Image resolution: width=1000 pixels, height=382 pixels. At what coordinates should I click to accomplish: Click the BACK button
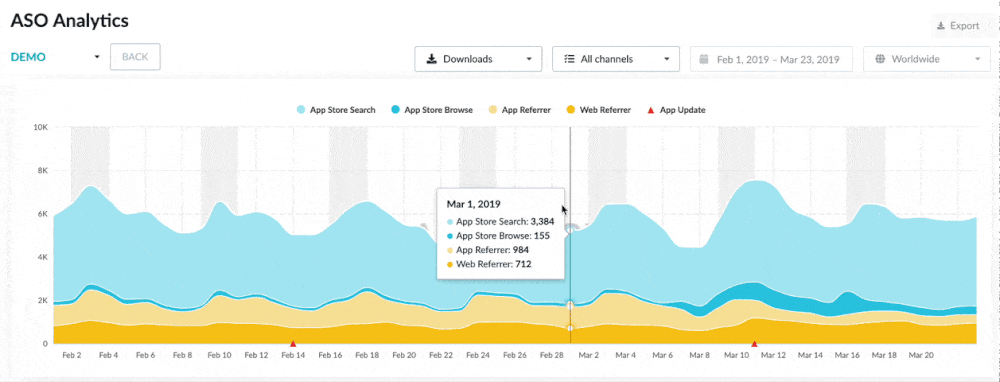(135, 57)
